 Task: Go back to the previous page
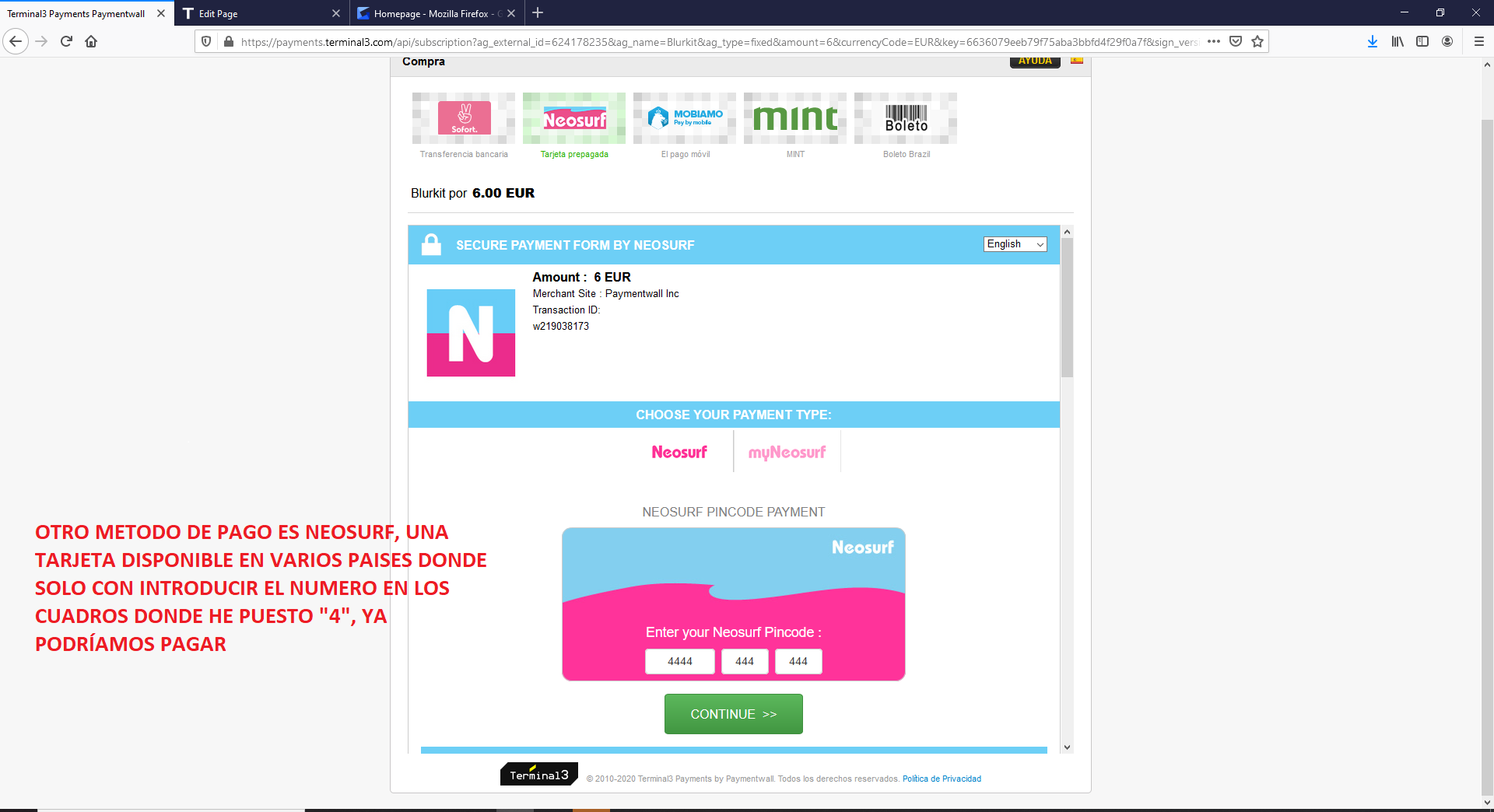[16, 41]
